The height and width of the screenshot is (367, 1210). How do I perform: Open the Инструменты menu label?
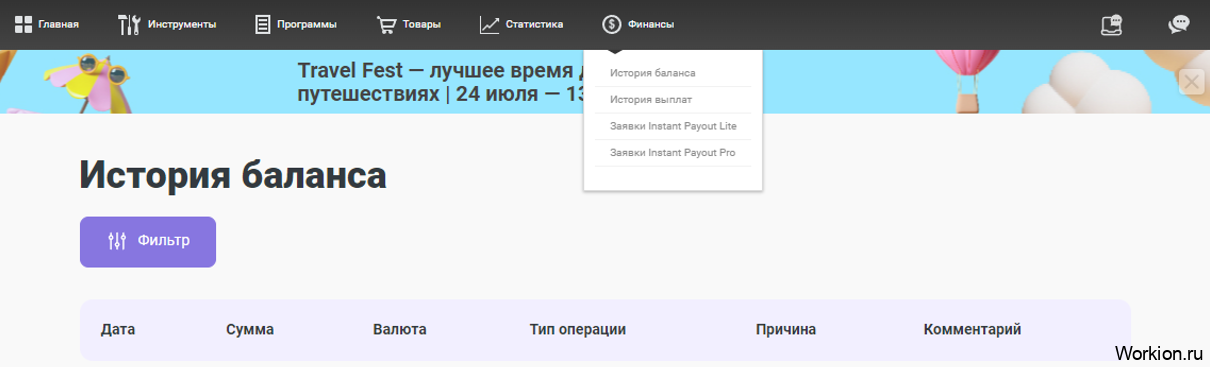tap(182, 24)
